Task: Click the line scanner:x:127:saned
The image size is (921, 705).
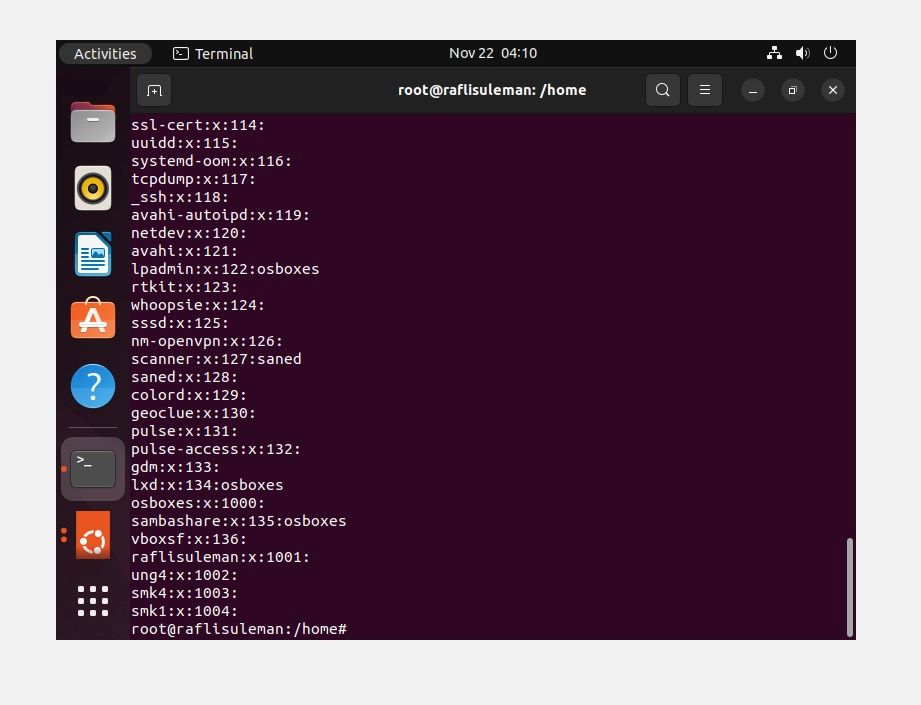Action: click(x=216, y=359)
